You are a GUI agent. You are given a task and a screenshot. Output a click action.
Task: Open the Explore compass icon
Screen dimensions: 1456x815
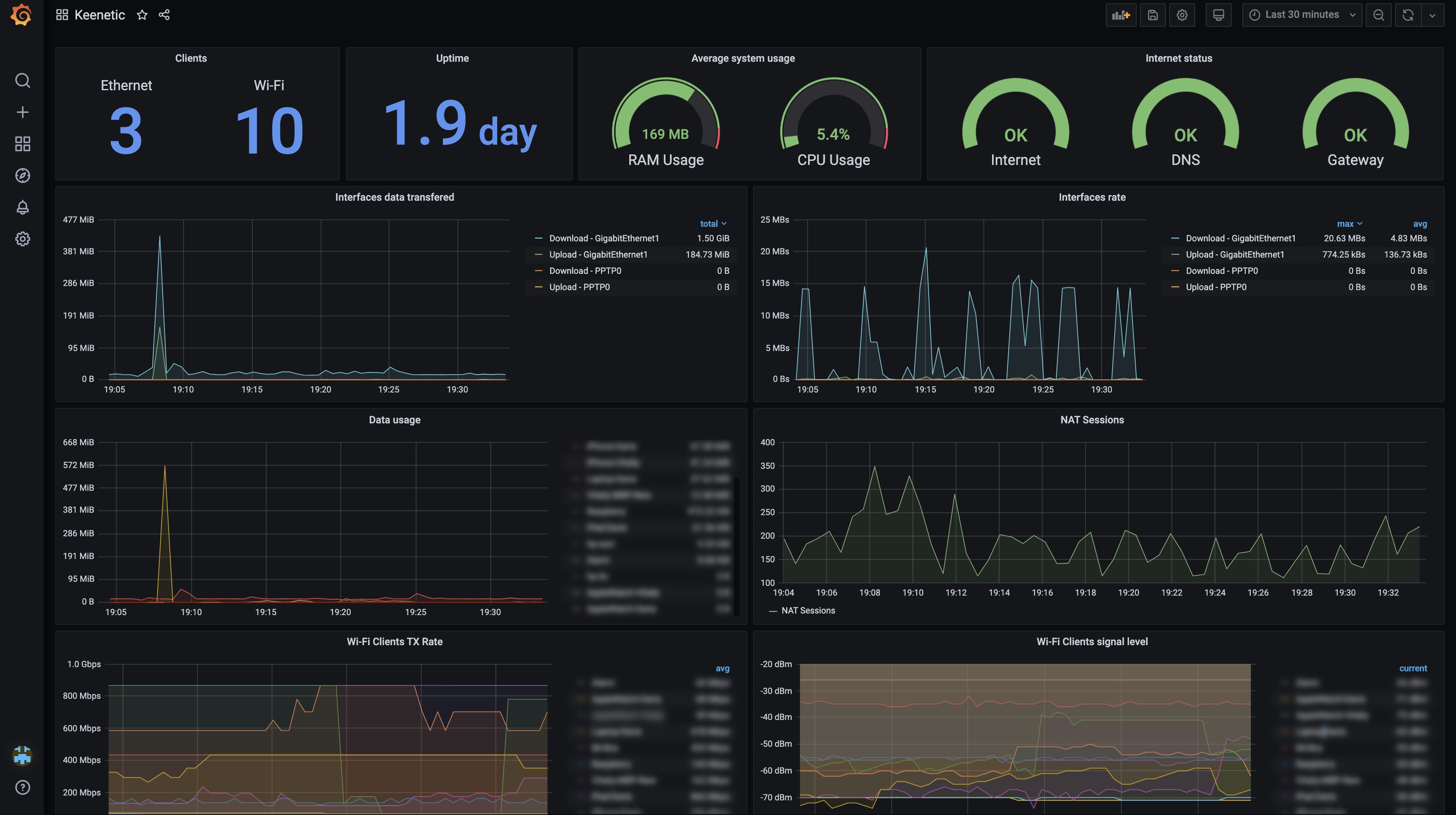click(x=23, y=176)
